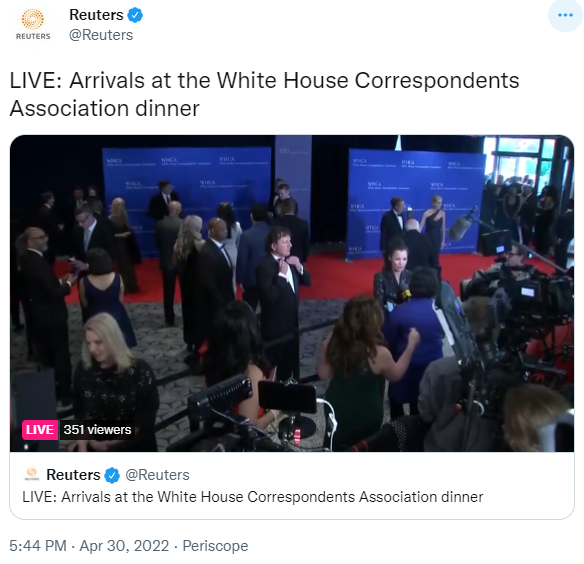Click the Periscope source label

(215, 546)
